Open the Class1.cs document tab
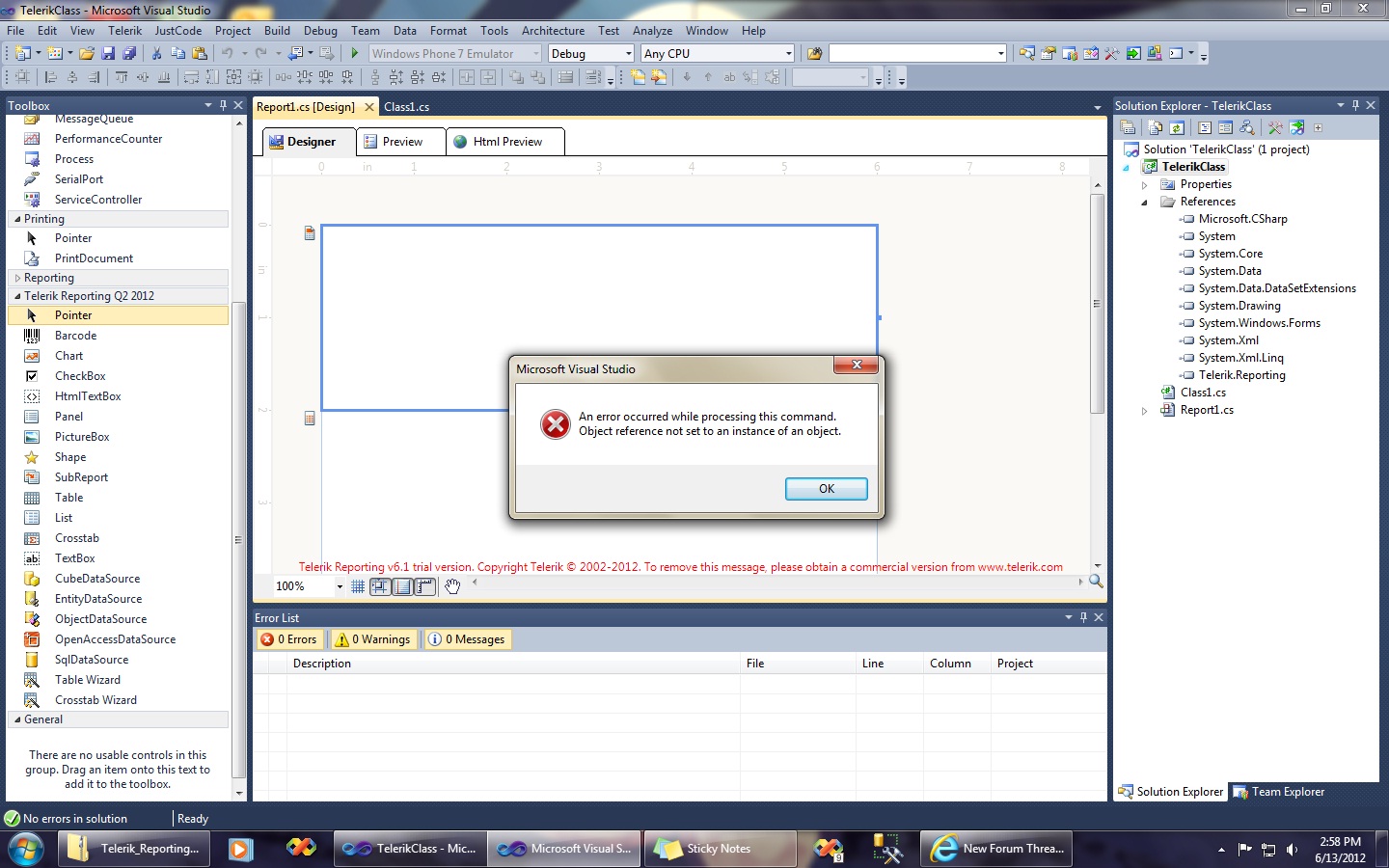This screenshot has height=868, width=1389. coord(406,107)
